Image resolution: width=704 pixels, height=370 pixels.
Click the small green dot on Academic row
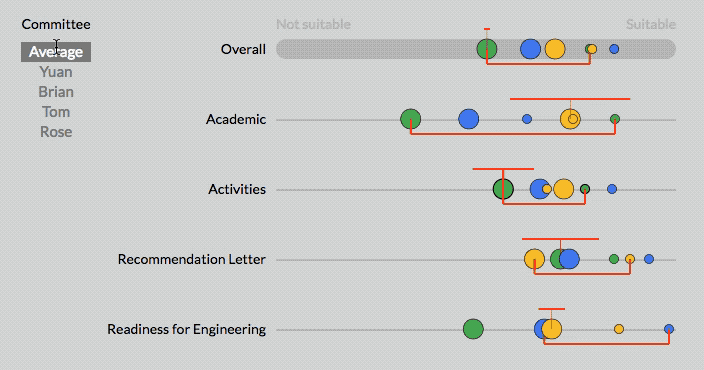[x=615, y=119]
